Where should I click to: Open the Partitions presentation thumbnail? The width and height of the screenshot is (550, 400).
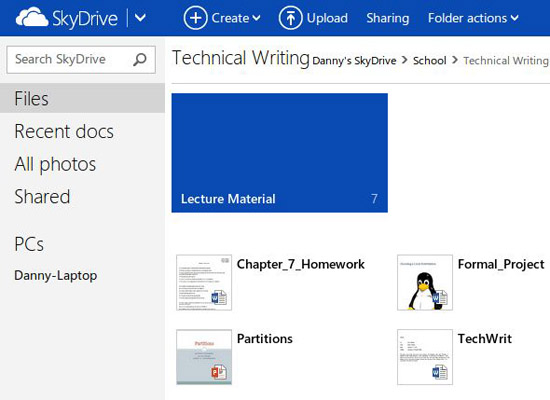[x=204, y=357]
